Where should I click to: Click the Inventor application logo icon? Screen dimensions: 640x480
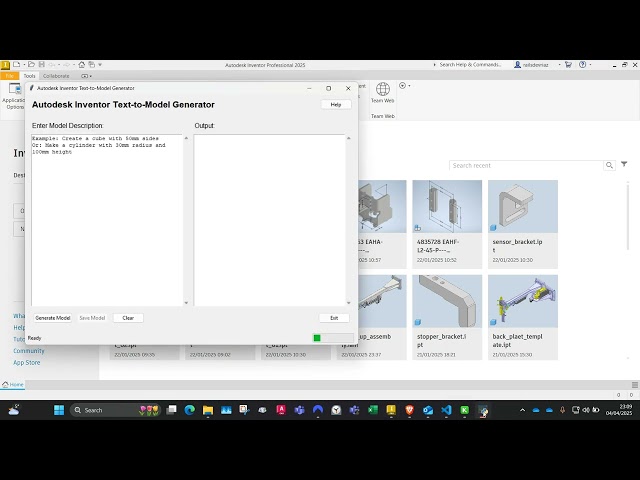tap(5, 65)
